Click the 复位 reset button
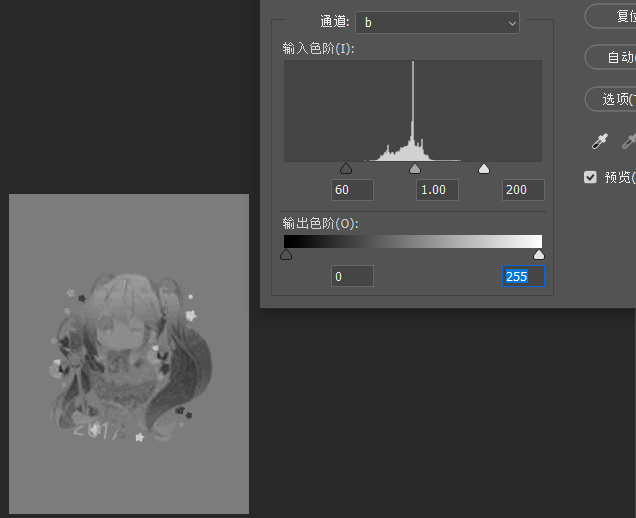This screenshot has width=636, height=518. (x=610, y=16)
